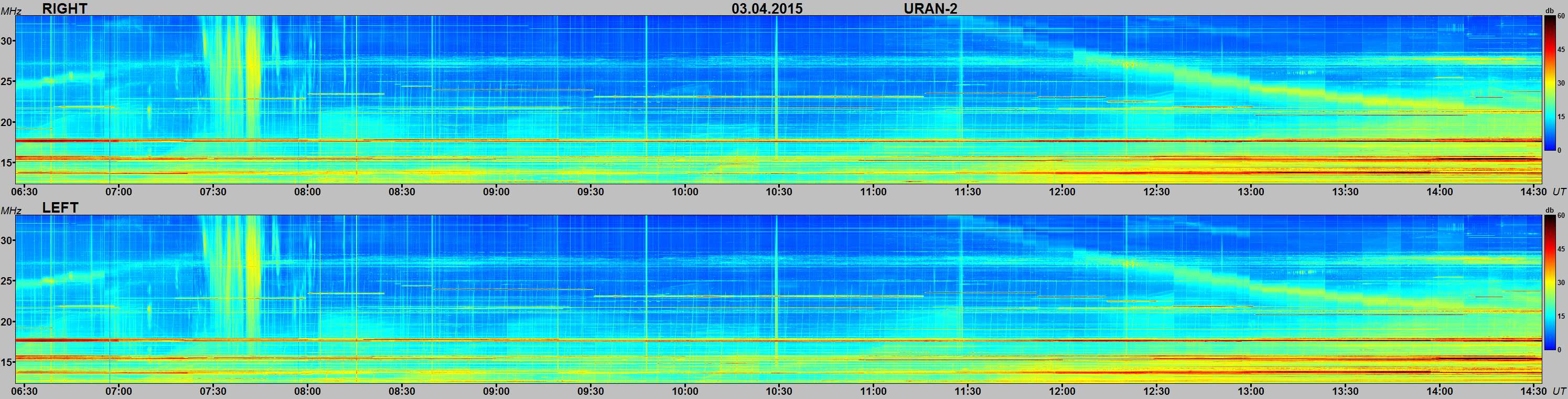Screen dimensions: 1568x399
Task: Click the 11:00 time label under the RIGHT panel
Action: pyautogui.click(x=874, y=191)
